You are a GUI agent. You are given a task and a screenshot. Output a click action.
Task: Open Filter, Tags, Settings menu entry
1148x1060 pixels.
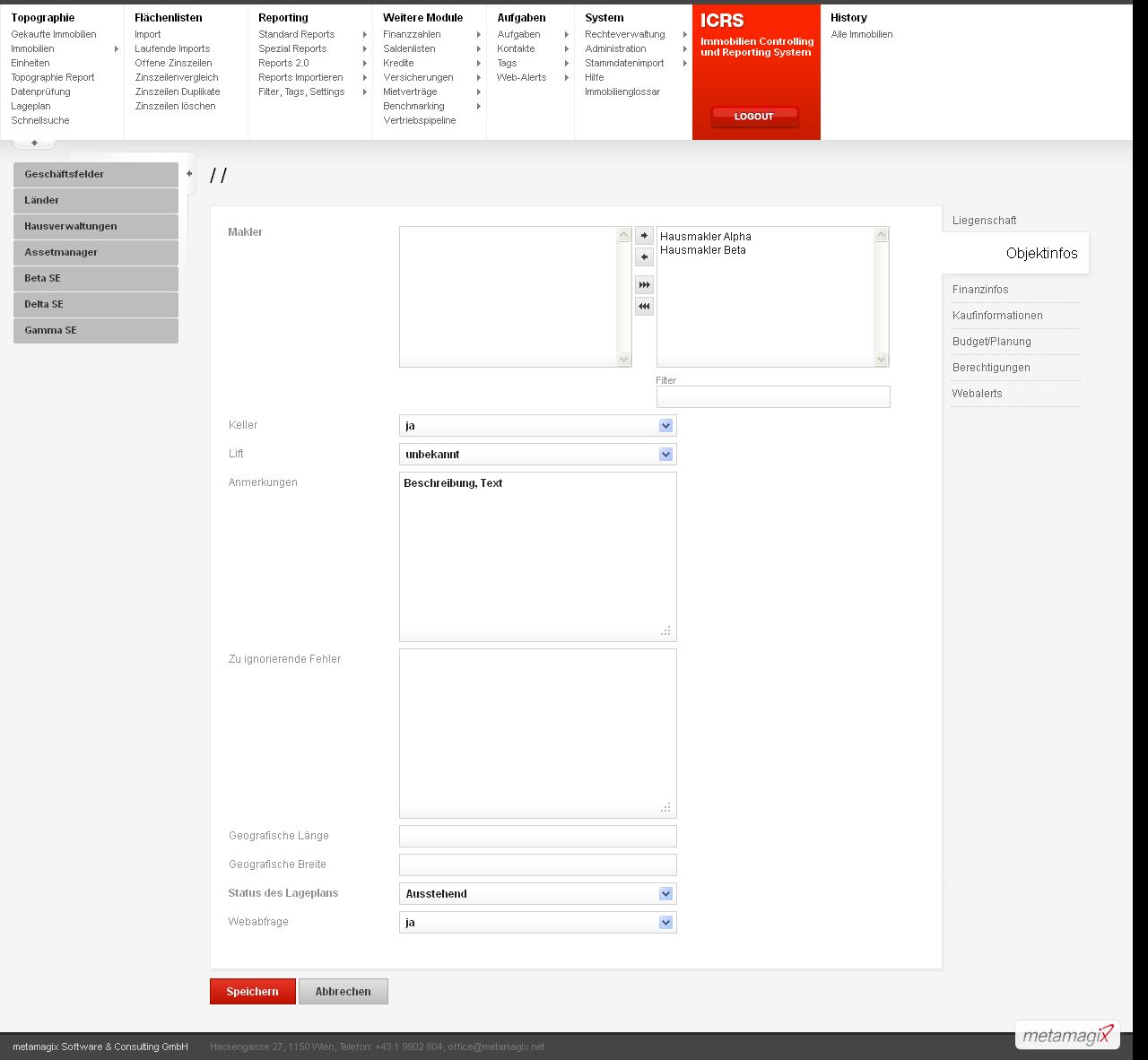301,92
